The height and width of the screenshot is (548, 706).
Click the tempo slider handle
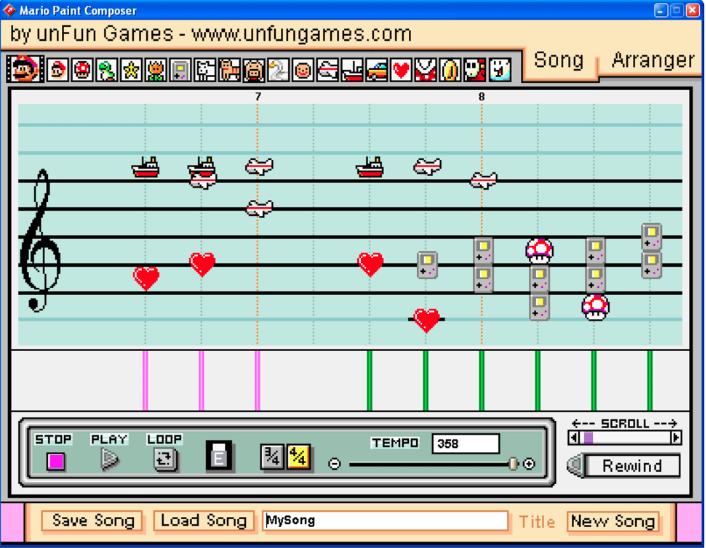pyautogui.click(x=513, y=463)
